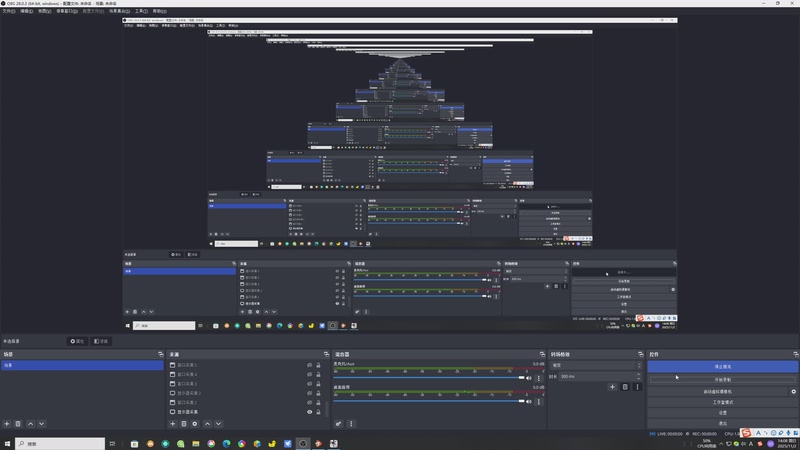
Task: Open Mic/Aux channel options three-dot menu
Action: click(538, 378)
